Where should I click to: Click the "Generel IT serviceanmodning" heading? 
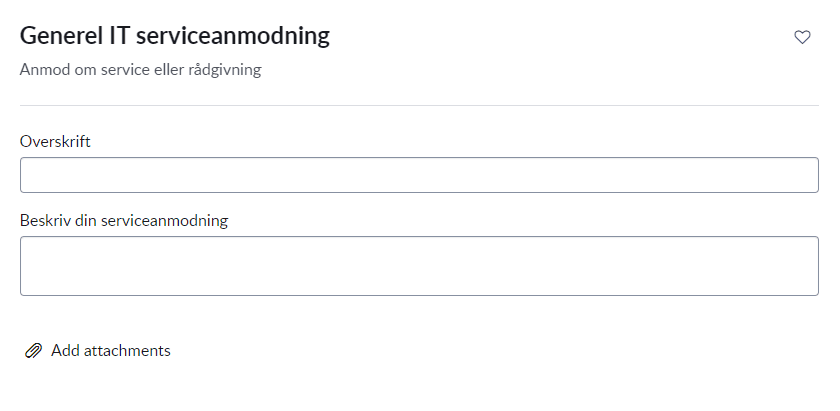point(175,37)
